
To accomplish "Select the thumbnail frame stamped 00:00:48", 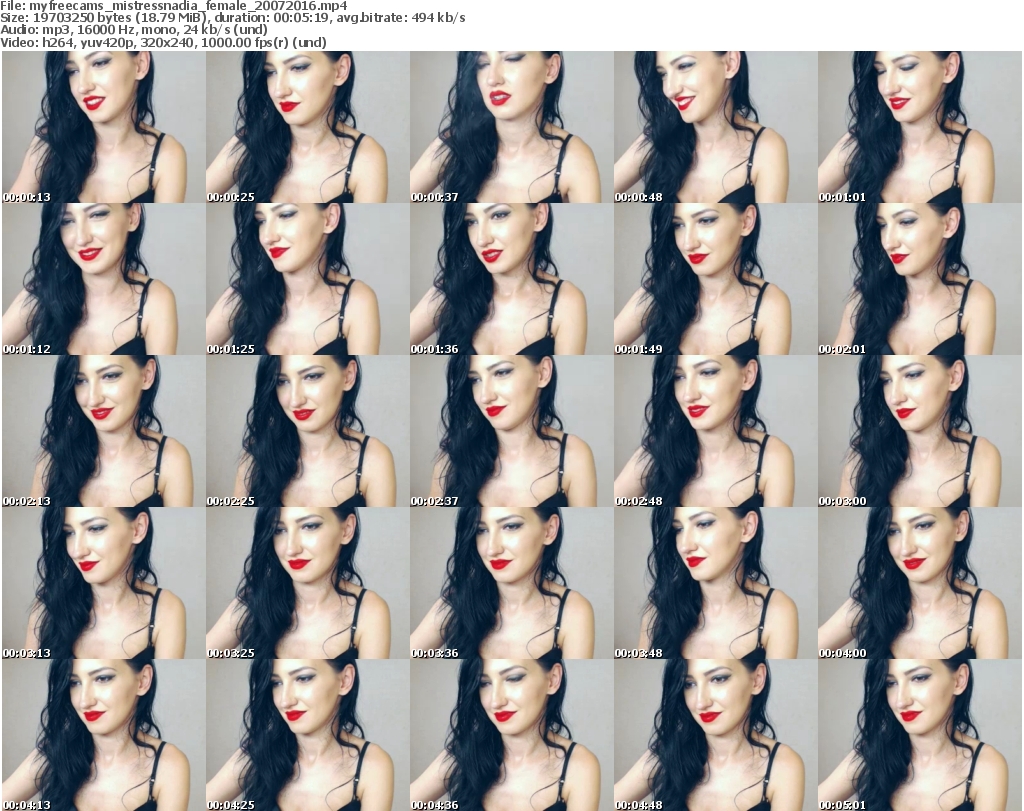I will click(715, 127).
